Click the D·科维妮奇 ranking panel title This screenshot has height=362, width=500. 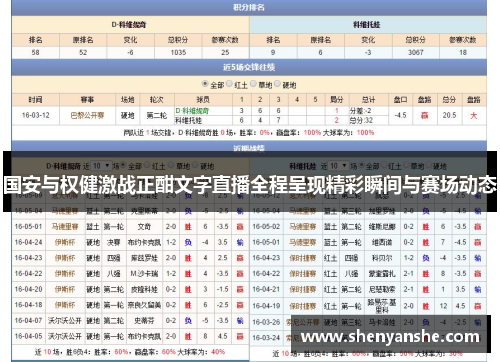(130, 25)
